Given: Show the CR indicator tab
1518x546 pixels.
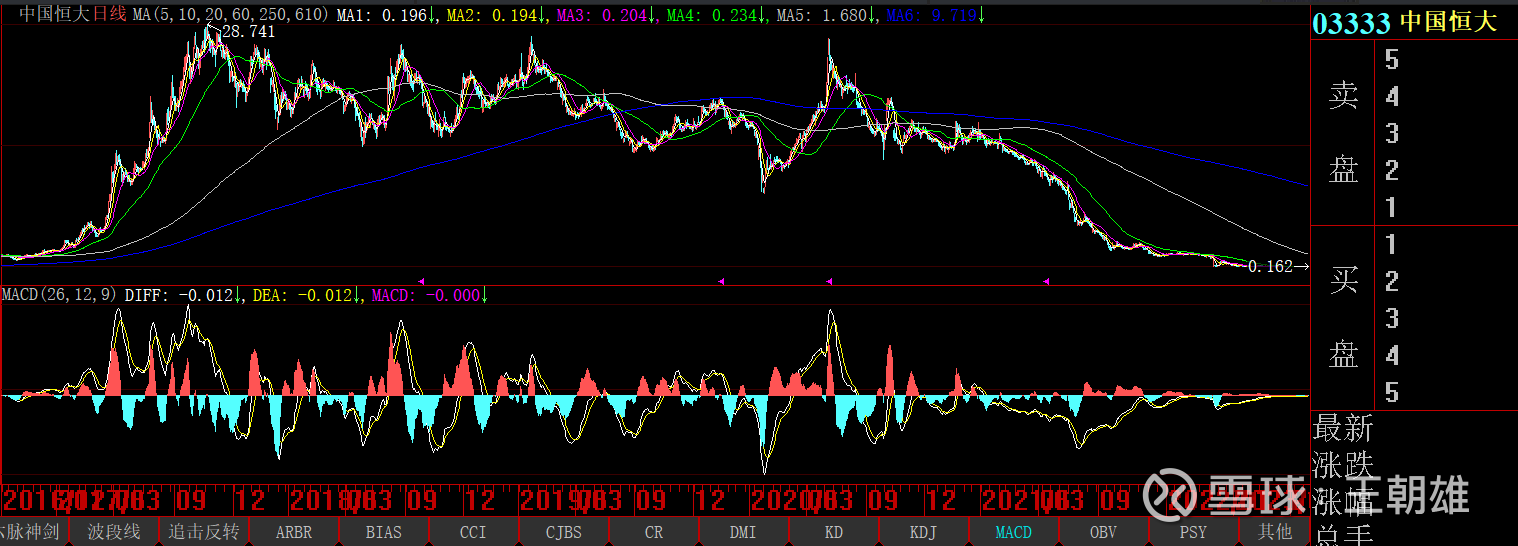Looking at the screenshot, I should (654, 532).
